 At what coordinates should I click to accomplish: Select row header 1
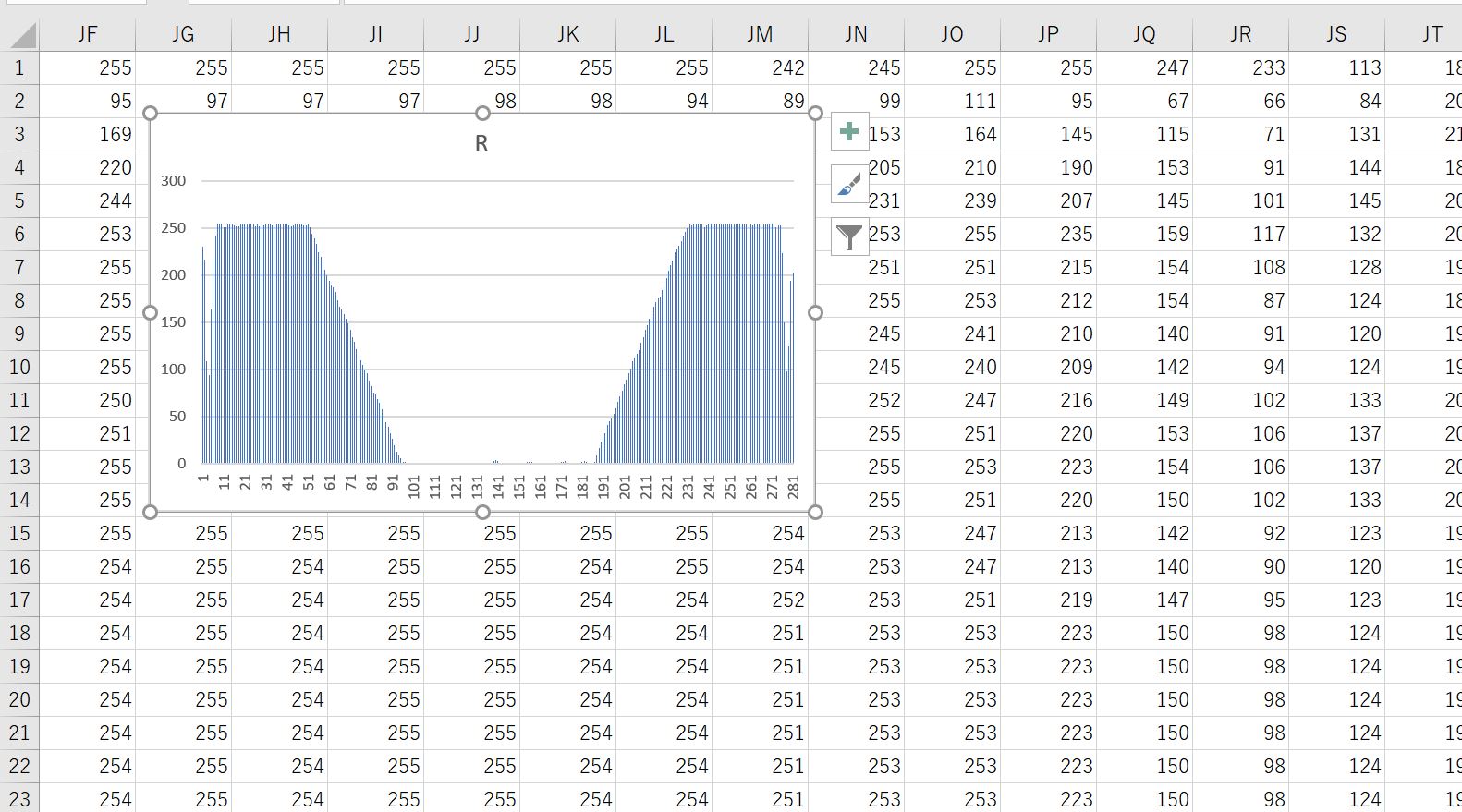pos(20,67)
